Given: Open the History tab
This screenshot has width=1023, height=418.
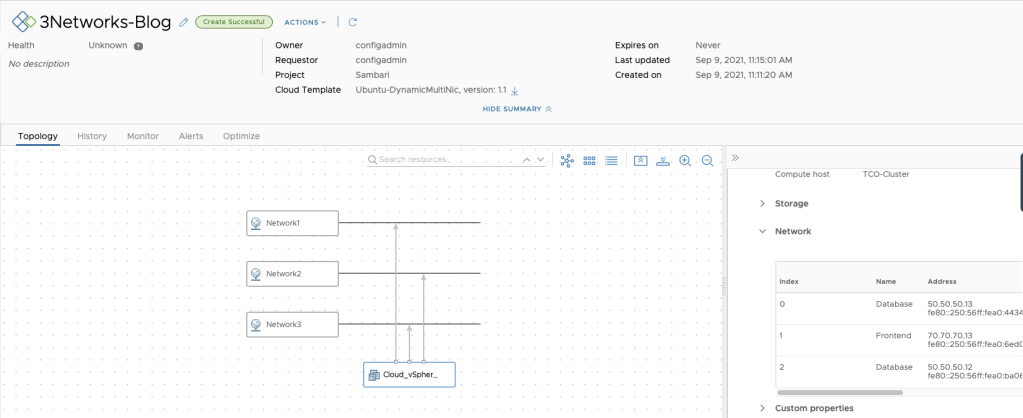Looking at the screenshot, I should click(x=92, y=136).
